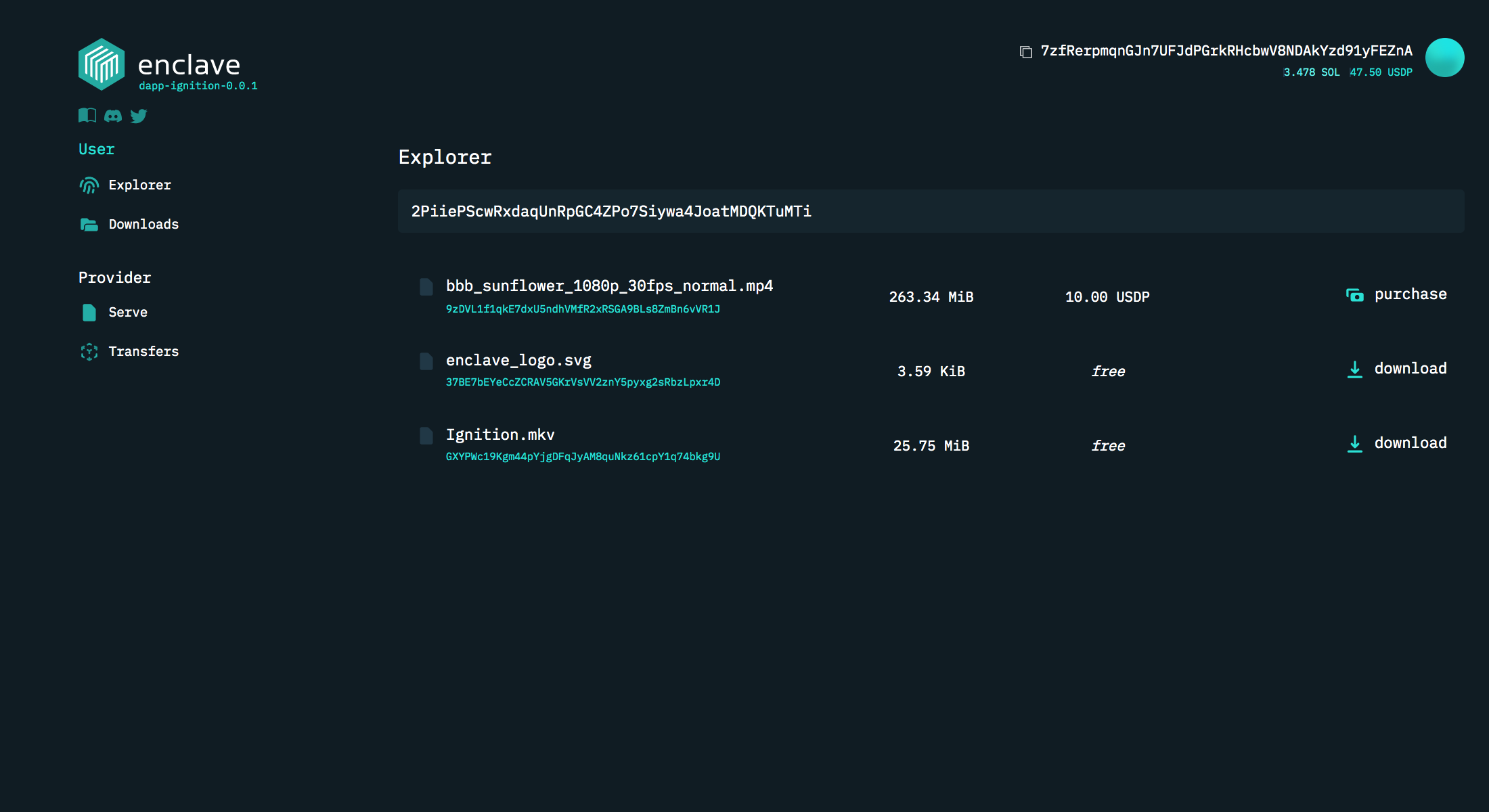Click the explorer address input field
The width and height of the screenshot is (1489, 812).
(x=931, y=211)
